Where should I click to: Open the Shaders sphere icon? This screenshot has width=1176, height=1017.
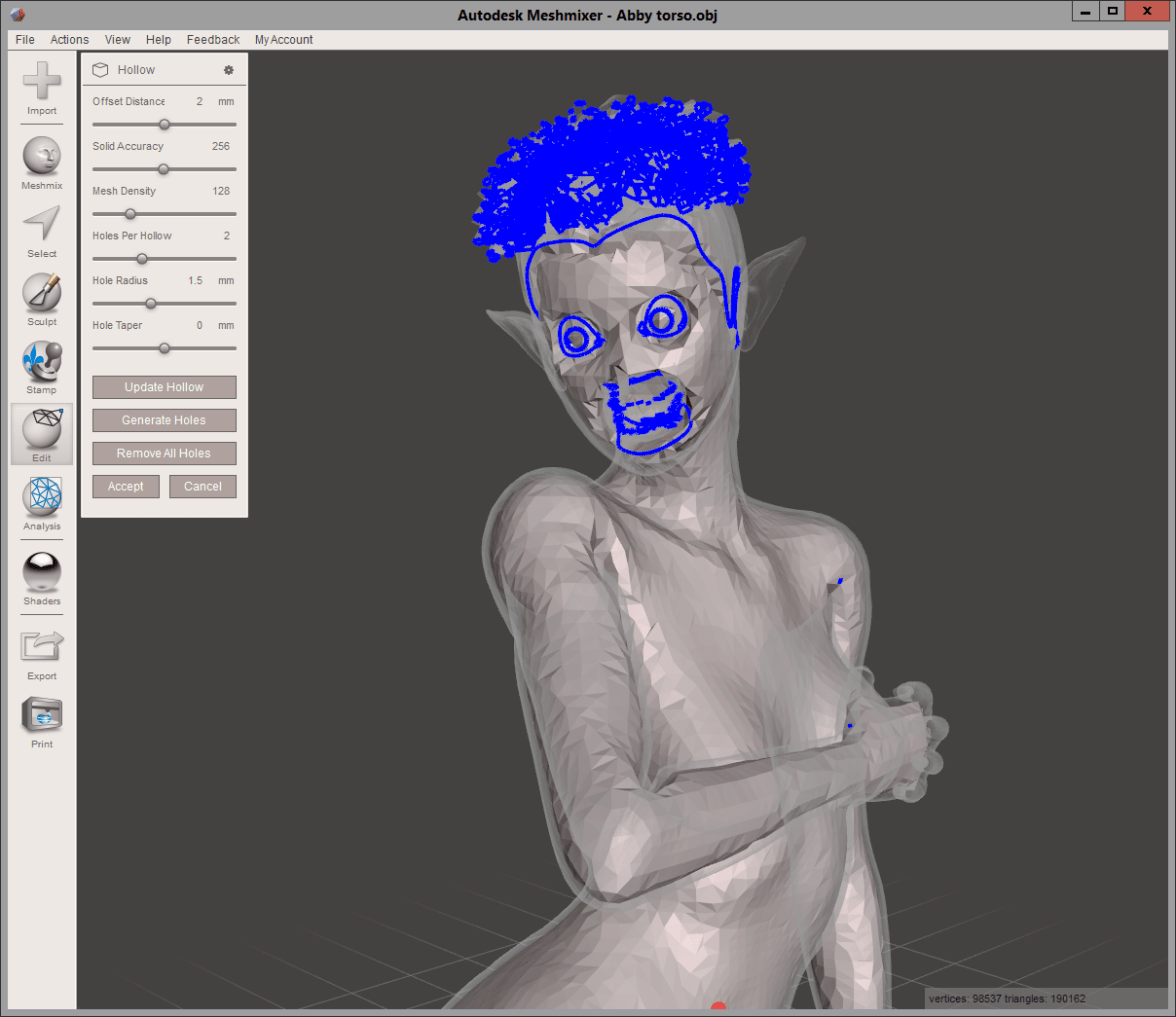tap(41, 572)
